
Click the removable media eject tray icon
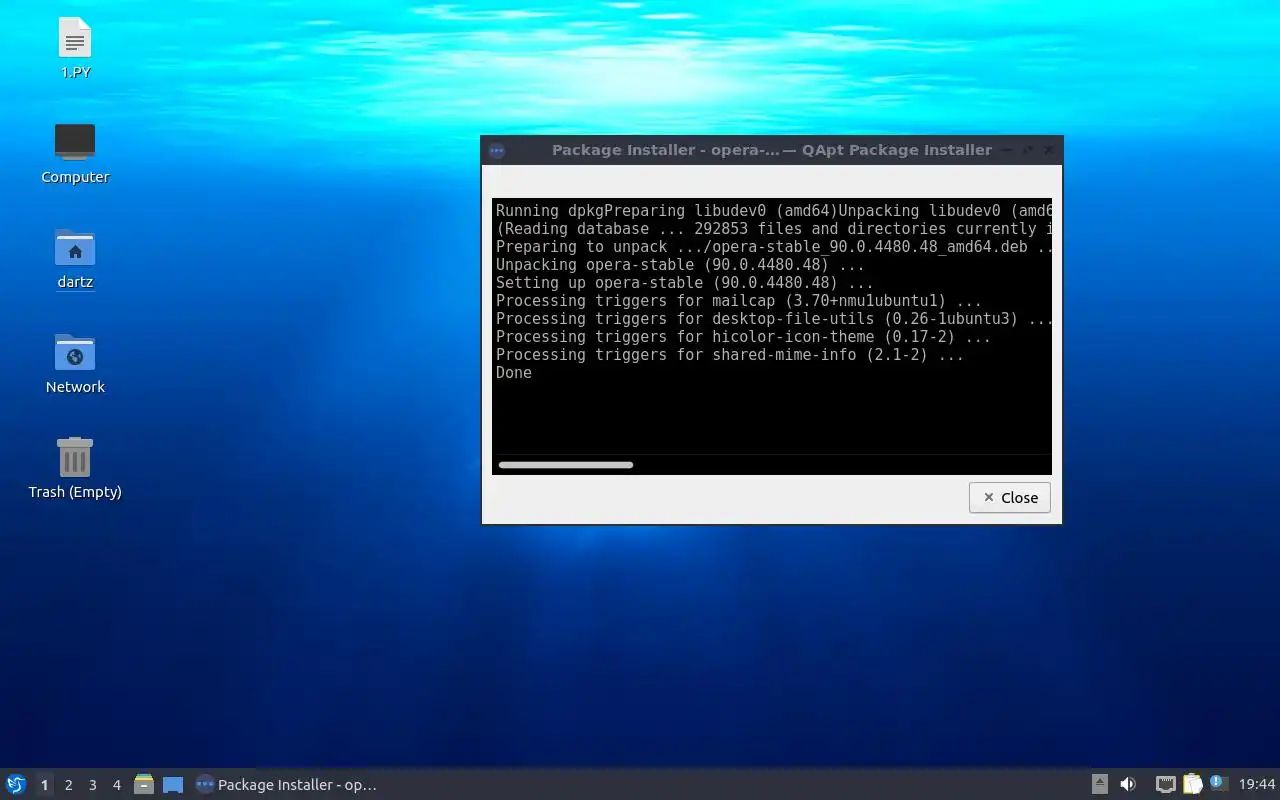pos(1099,784)
